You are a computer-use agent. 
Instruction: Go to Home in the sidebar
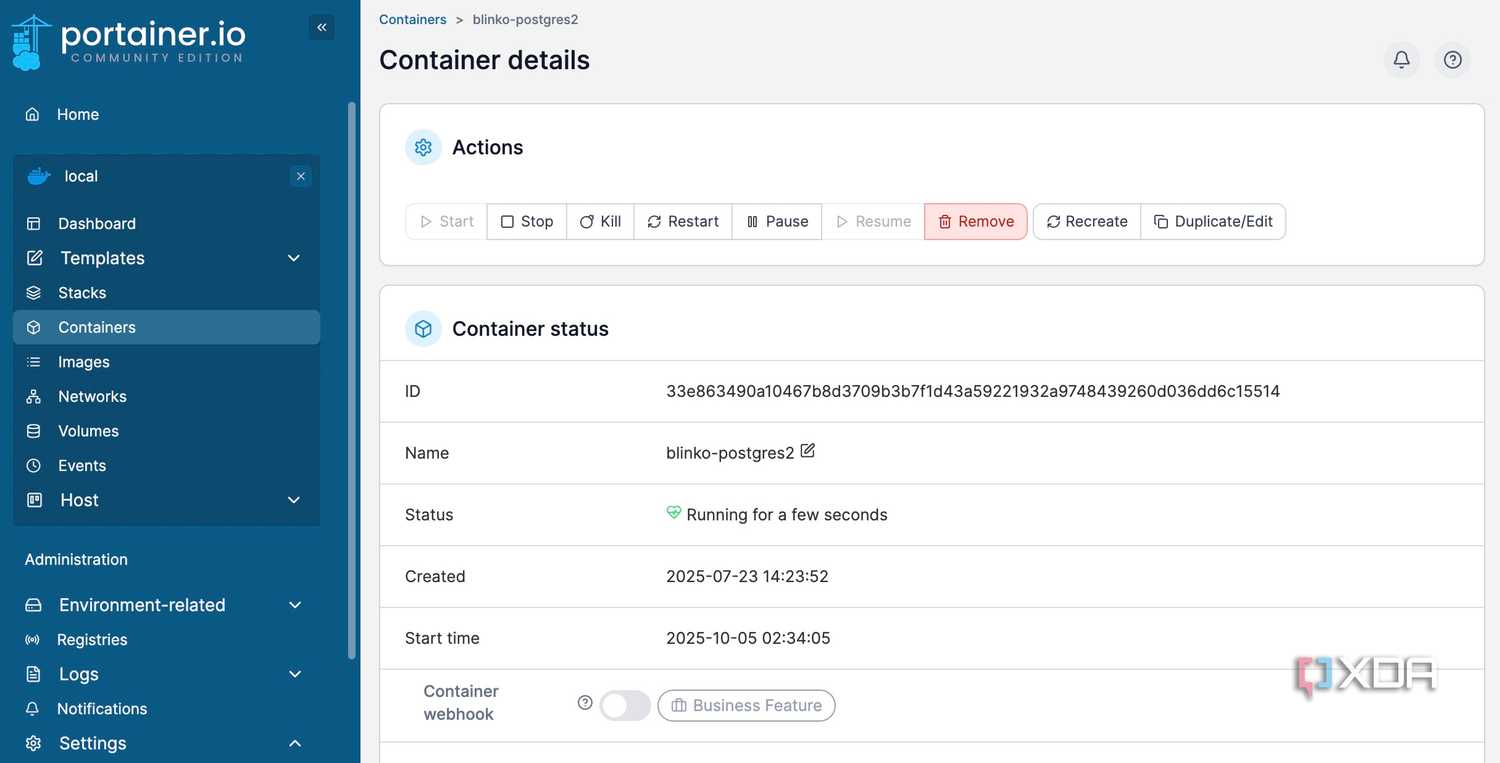[166, 114]
